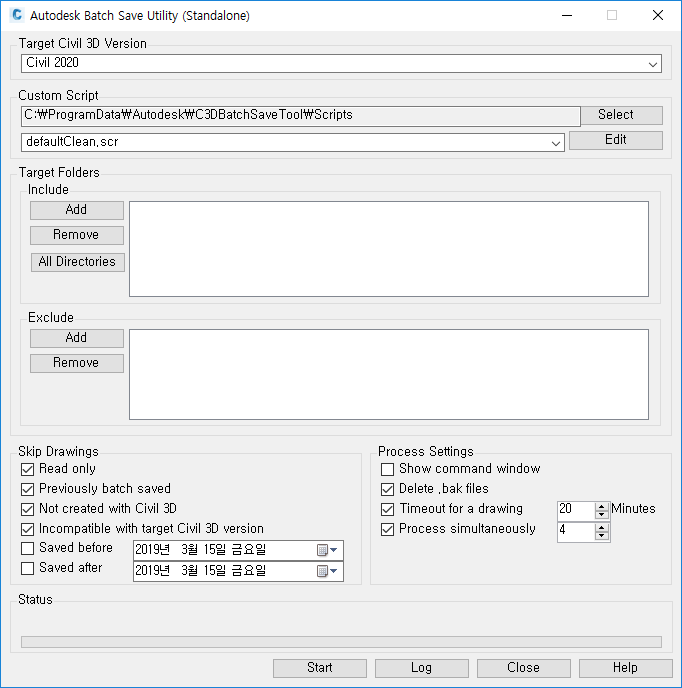Enable Show command window
682x688 pixels.
(387, 469)
